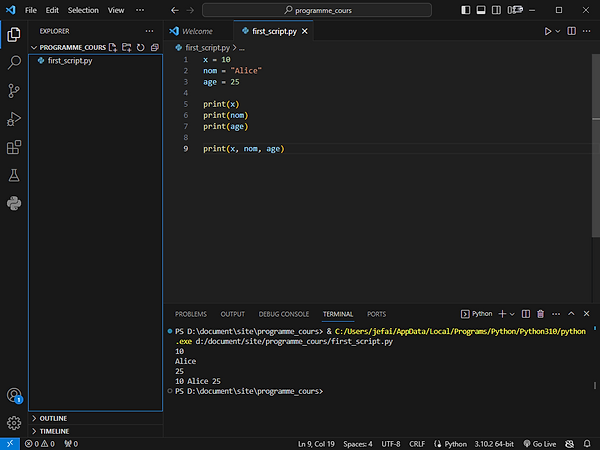Switch to the OUTPUT panel tab

[x=232, y=314]
